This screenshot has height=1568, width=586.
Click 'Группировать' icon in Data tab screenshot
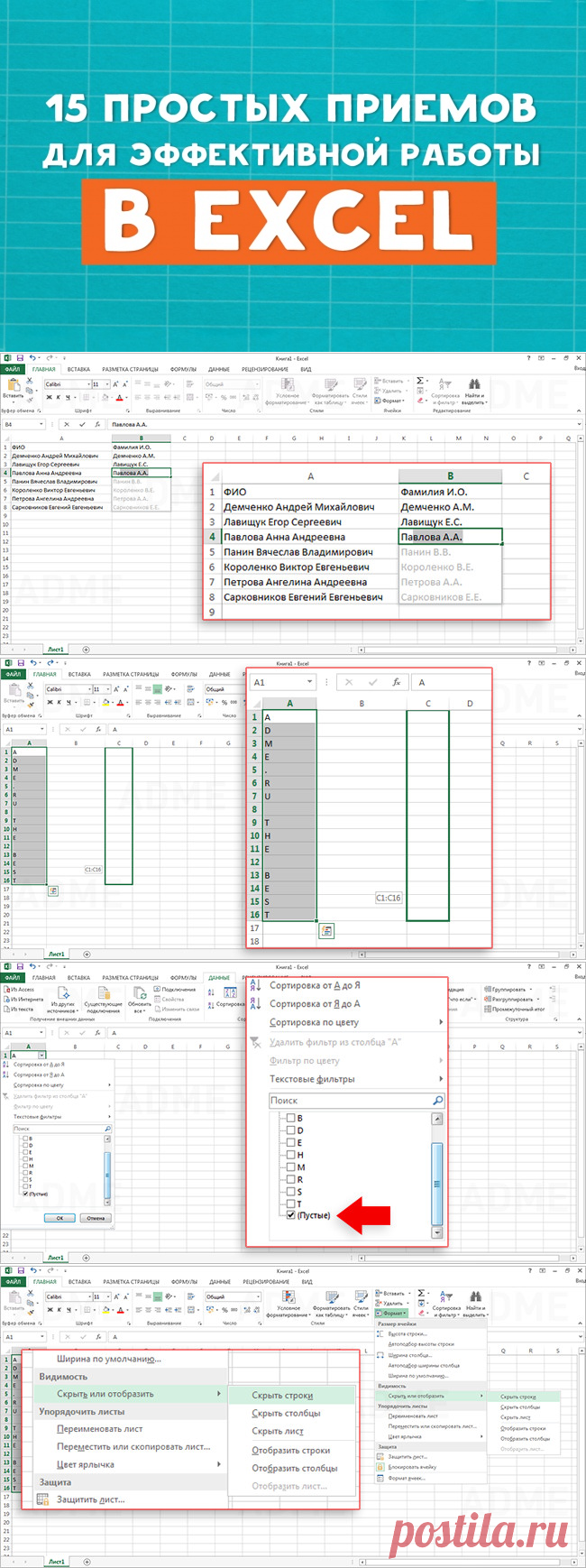pos(488,989)
